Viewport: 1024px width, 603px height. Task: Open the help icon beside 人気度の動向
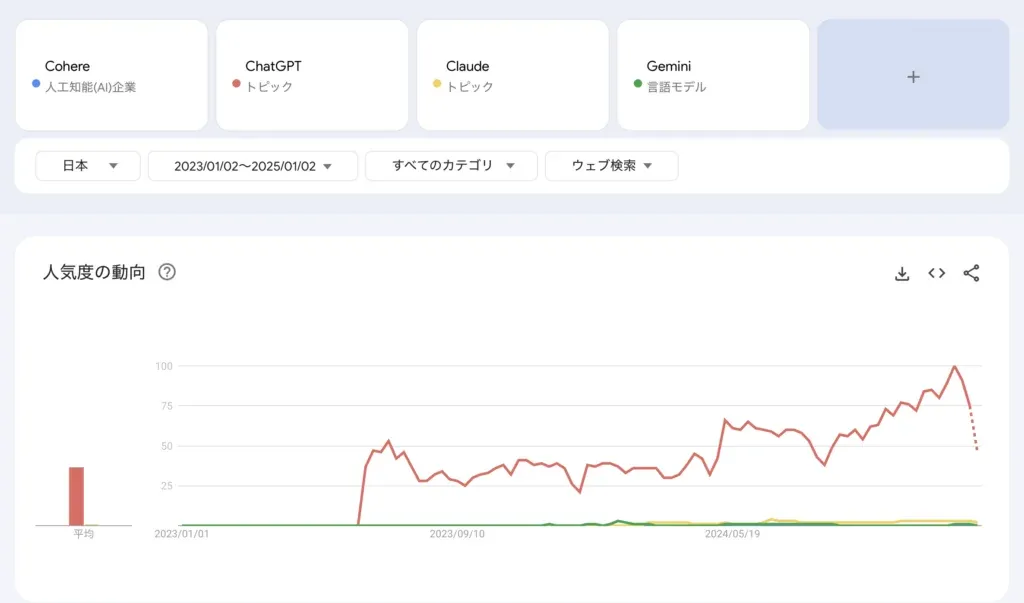(167, 272)
